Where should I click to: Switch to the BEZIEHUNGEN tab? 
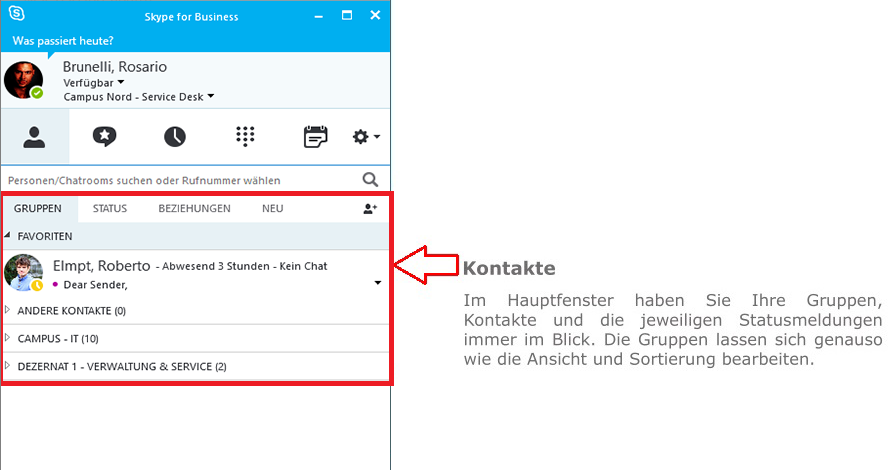(194, 209)
